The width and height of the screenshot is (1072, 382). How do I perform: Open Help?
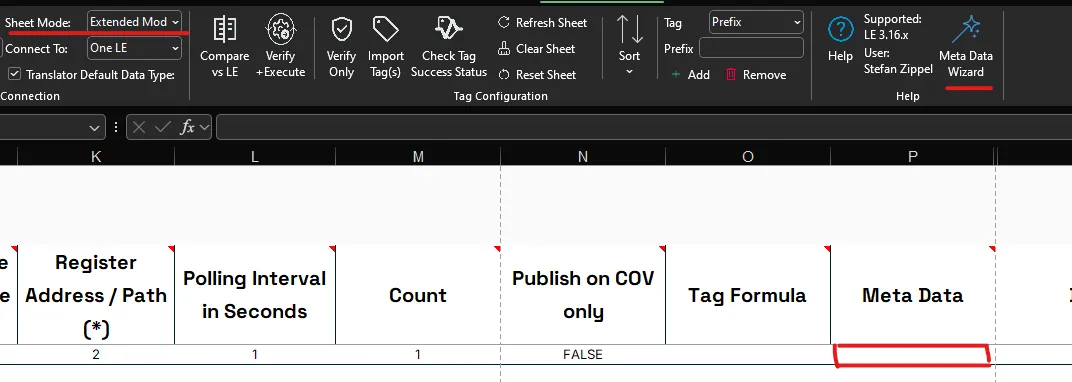840,39
